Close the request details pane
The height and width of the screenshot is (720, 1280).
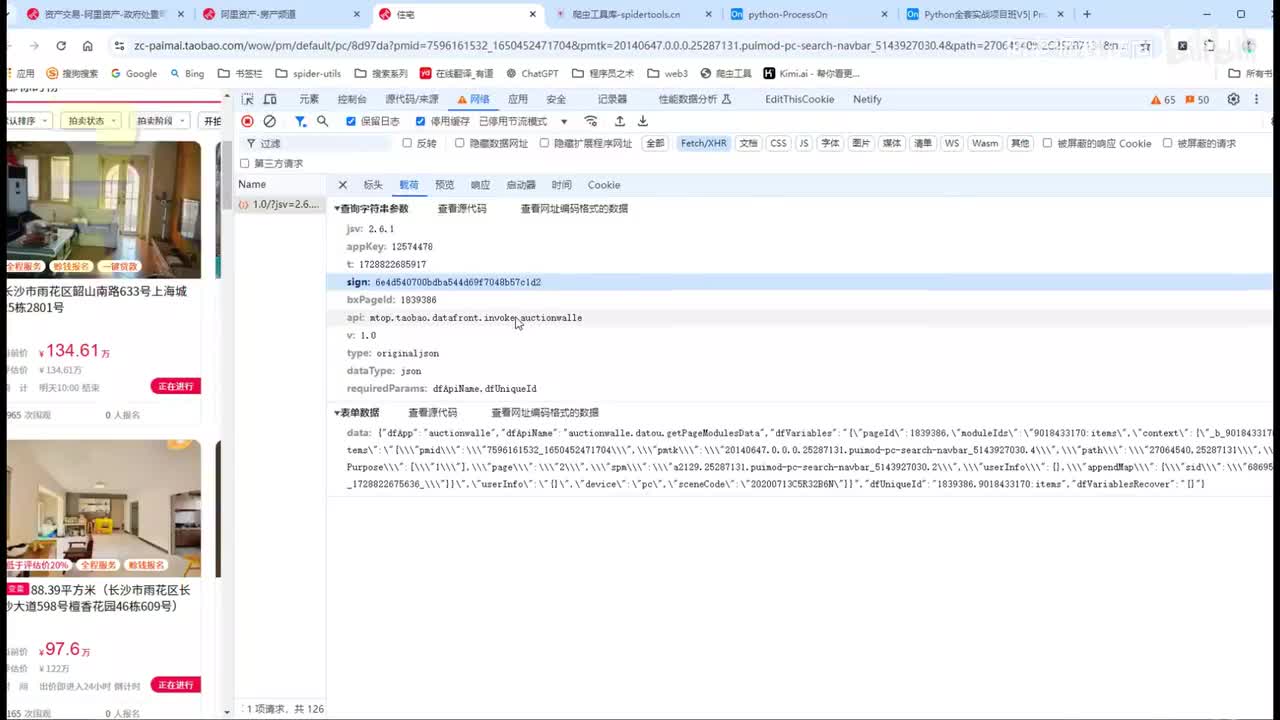342,185
